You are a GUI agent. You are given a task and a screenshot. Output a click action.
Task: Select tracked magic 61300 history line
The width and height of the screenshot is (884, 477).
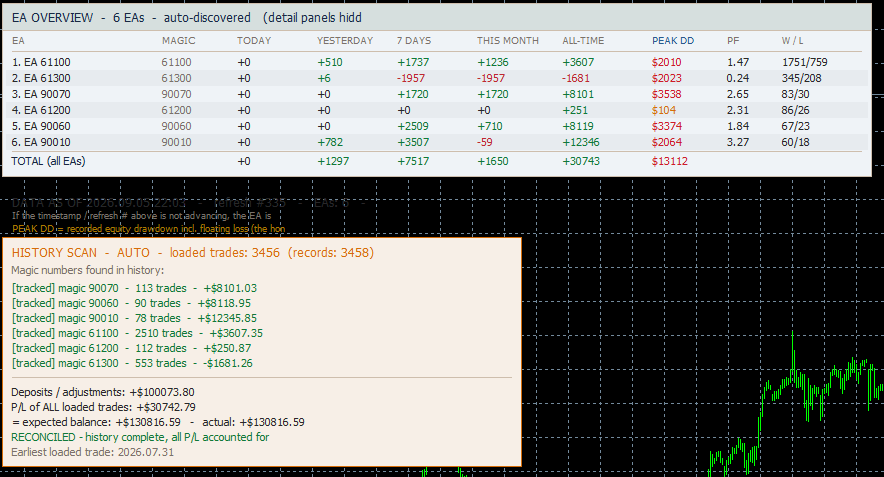click(132, 363)
